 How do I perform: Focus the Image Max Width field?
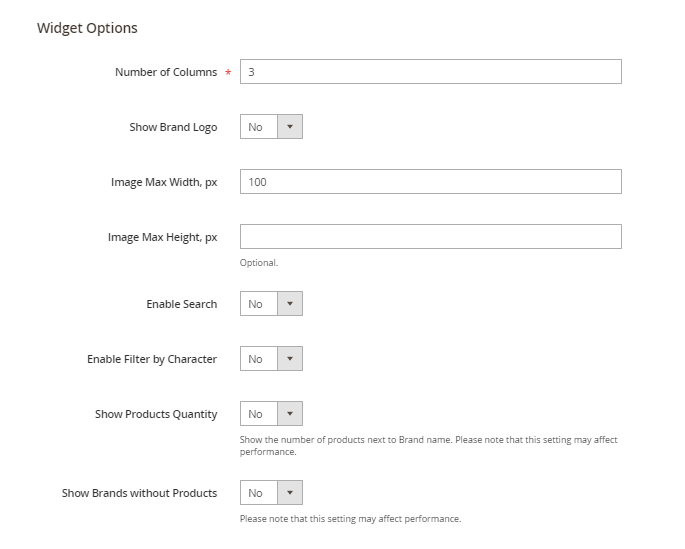[430, 182]
